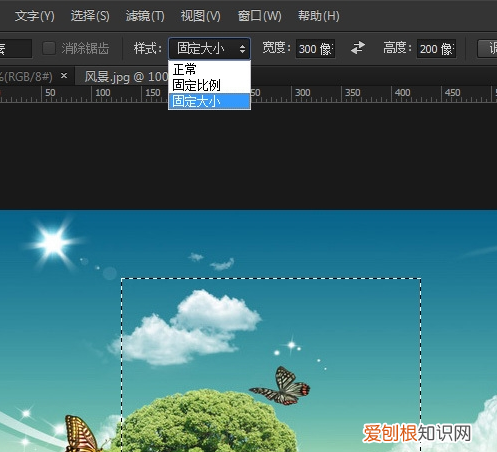
Task: Swap width and height values icon
Action: click(358, 48)
